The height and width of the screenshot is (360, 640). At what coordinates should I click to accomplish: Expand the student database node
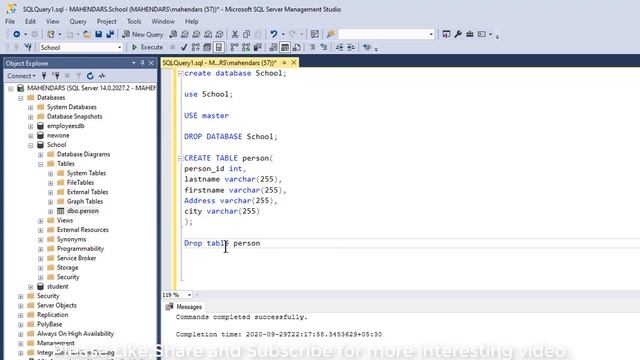(31, 287)
